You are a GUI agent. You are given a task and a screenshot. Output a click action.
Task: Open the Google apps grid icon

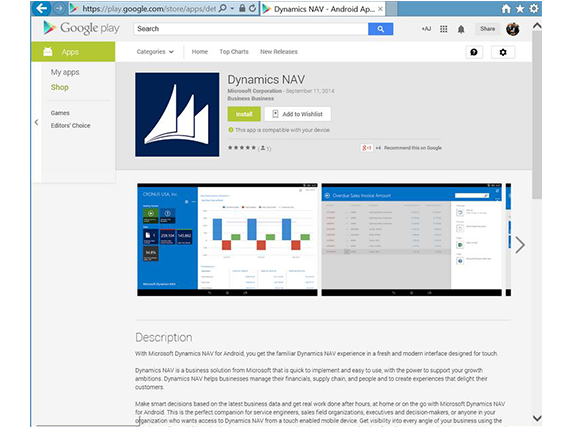[x=443, y=29]
